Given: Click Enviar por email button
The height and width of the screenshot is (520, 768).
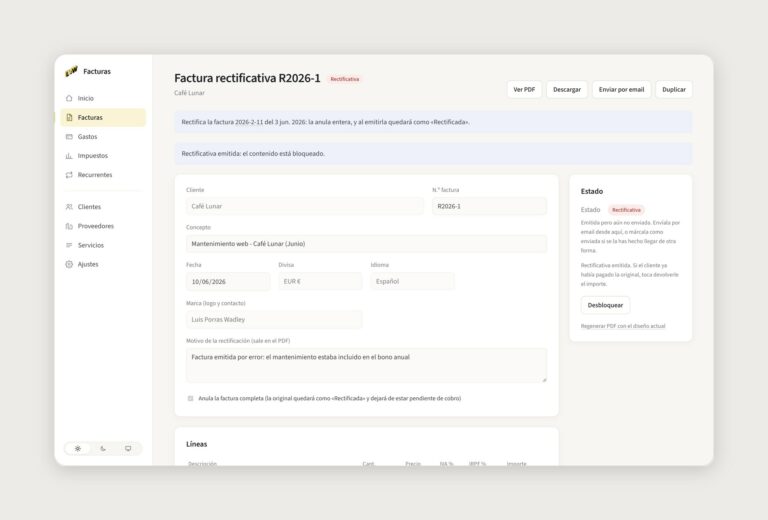Looking at the screenshot, I should click(x=621, y=90).
